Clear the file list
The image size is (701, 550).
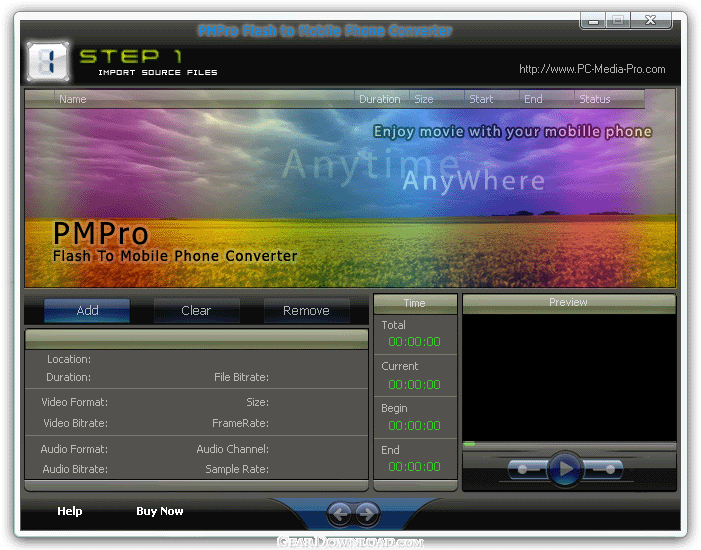[x=196, y=310]
